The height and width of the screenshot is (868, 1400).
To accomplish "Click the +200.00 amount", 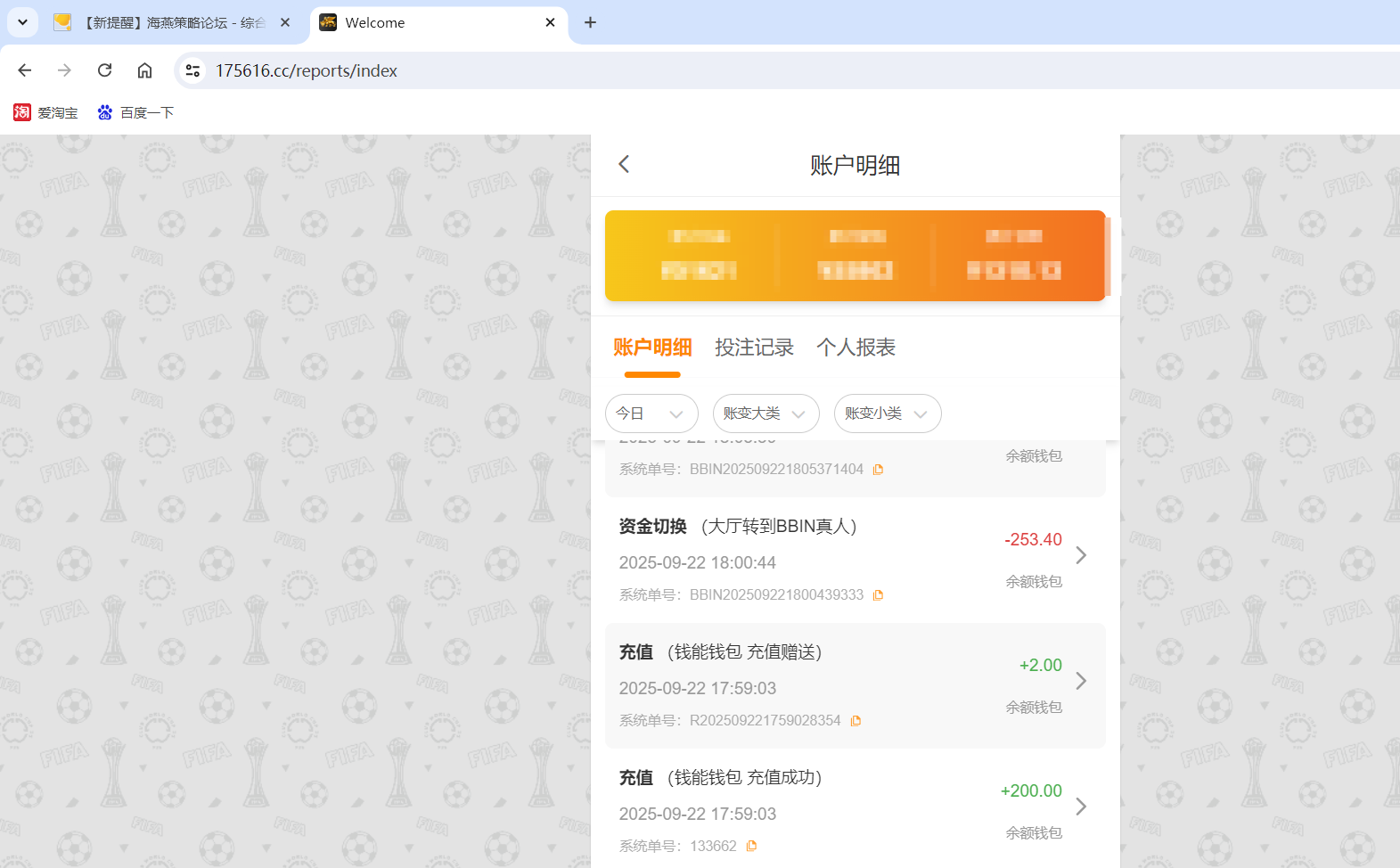I will [x=1031, y=791].
